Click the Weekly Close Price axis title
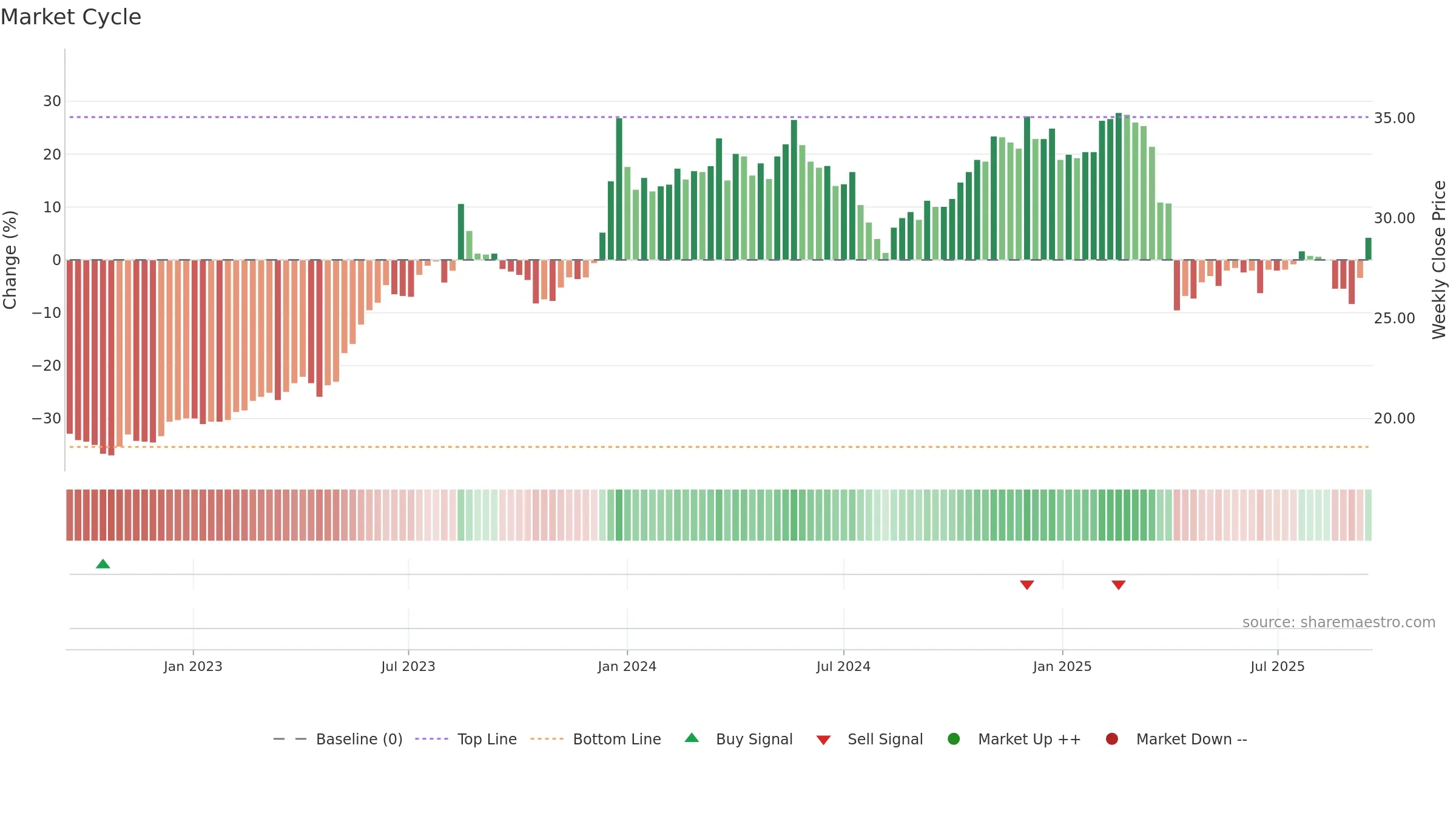The height and width of the screenshot is (819, 1456). [x=1439, y=260]
